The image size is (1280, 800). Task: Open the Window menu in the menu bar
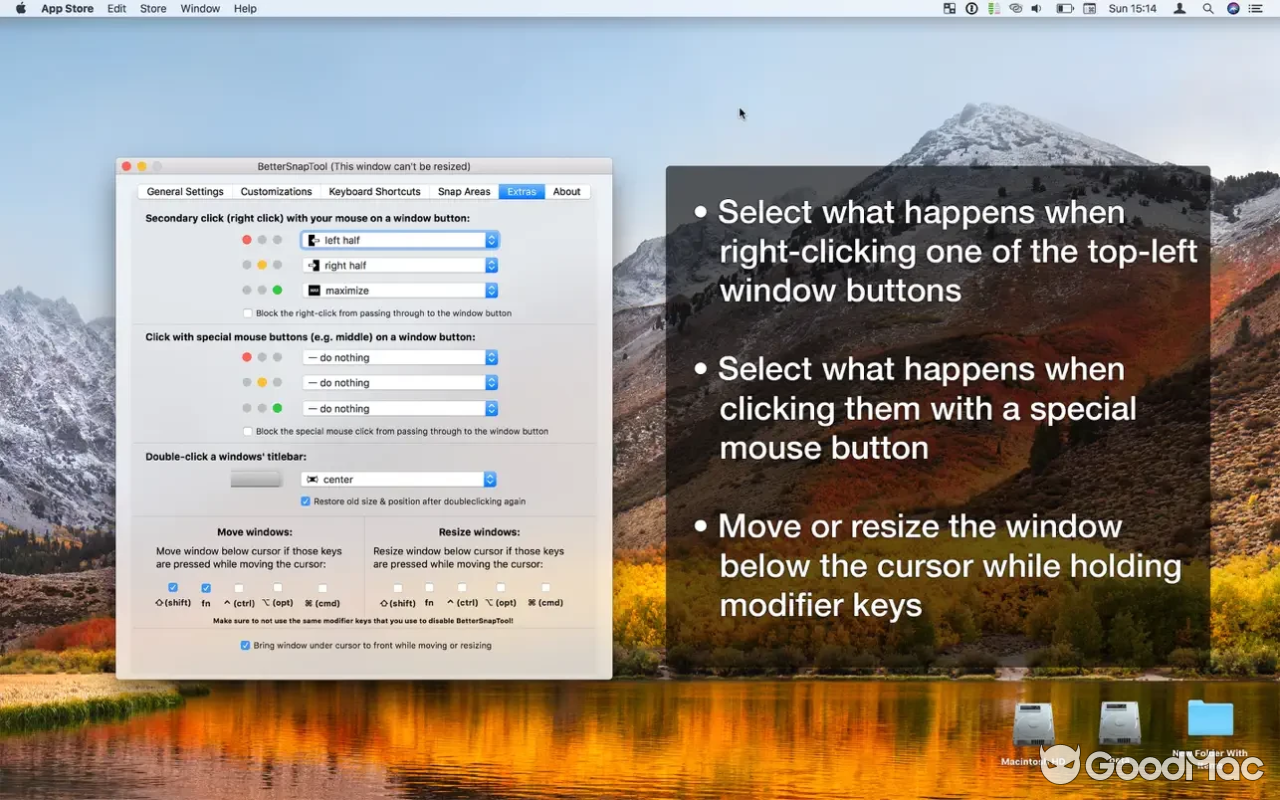pyautogui.click(x=199, y=8)
